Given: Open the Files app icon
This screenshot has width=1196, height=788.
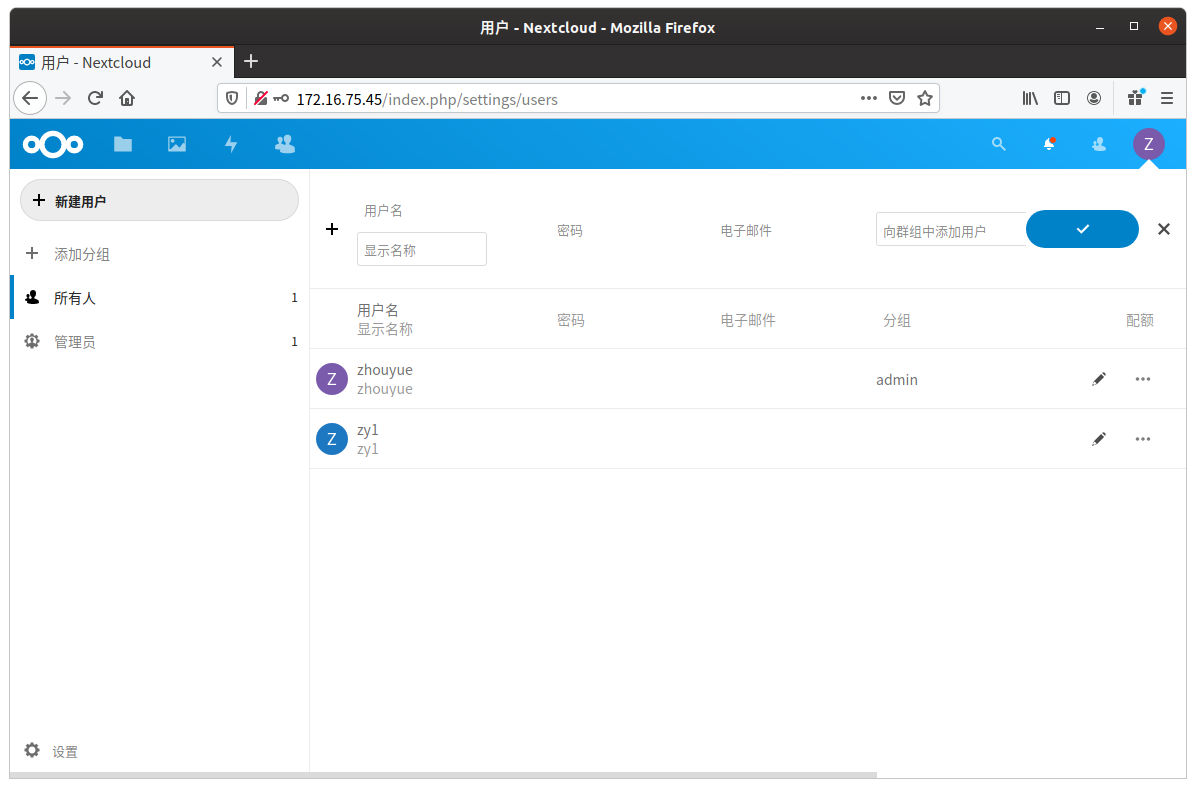Looking at the screenshot, I should tap(122, 144).
